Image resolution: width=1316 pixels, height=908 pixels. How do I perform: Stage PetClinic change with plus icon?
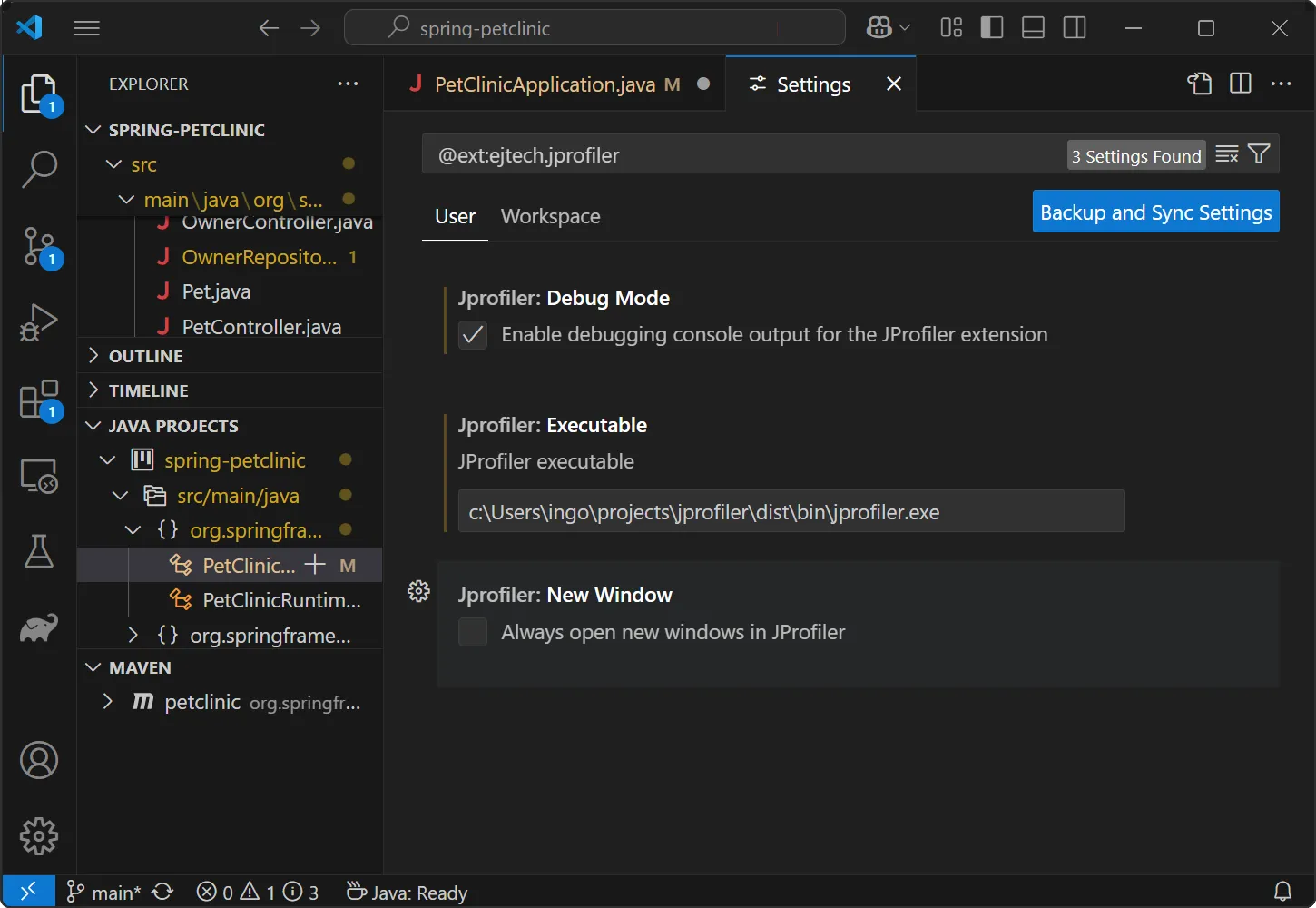(315, 565)
